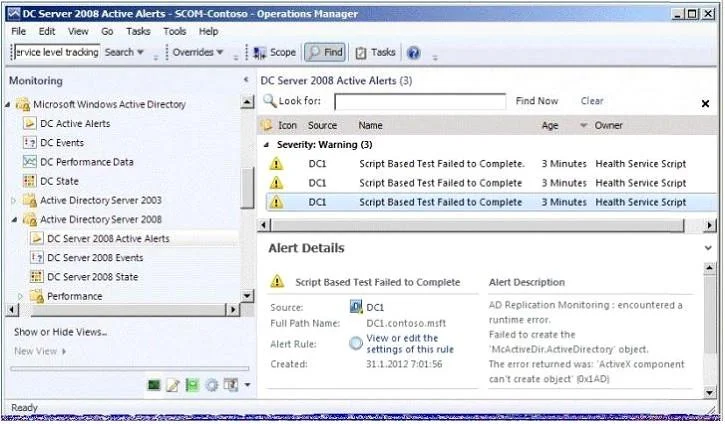
Task: Collapse the Alert Details pane chevron
Action: click(x=708, y=248)
